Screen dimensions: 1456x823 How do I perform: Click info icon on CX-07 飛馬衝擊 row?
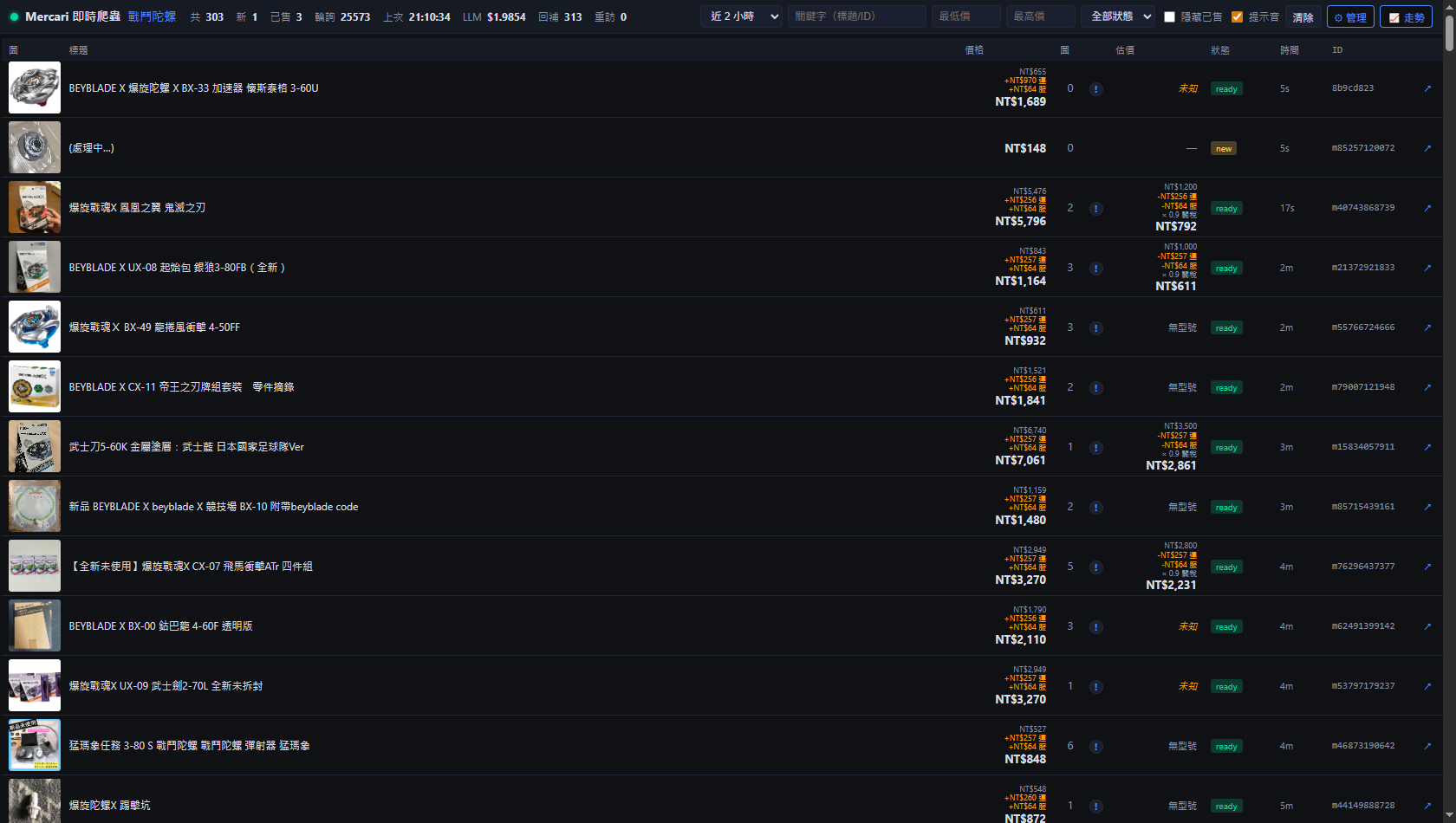click(x=1095, y=567)
